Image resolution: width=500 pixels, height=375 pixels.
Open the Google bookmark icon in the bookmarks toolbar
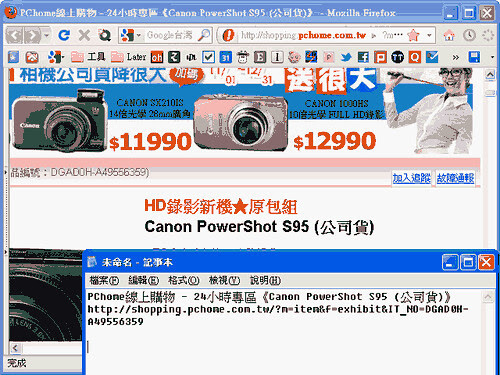55,57
